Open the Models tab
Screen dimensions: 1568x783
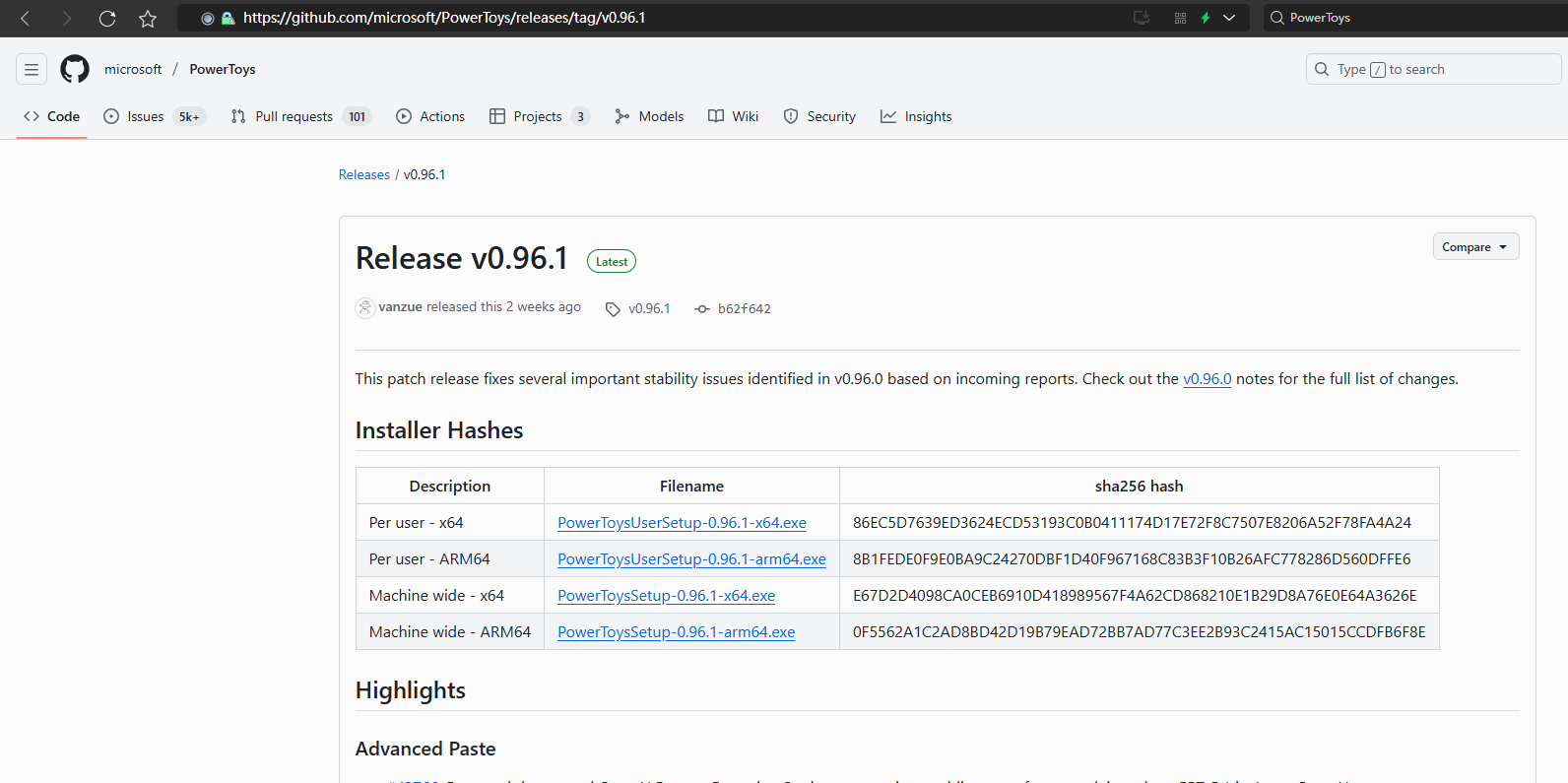coord(649,116)
